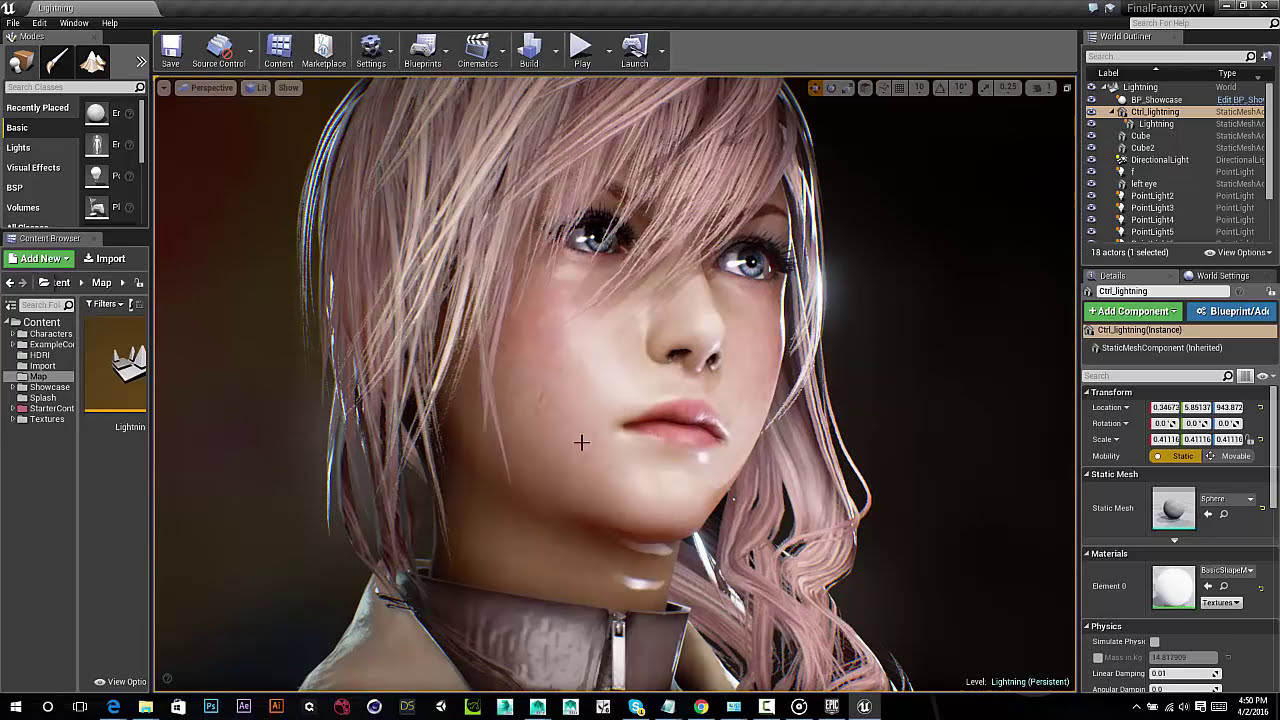Select the translate gizmo tool in viewport
1280x720 pixels.
pos(815,88)
